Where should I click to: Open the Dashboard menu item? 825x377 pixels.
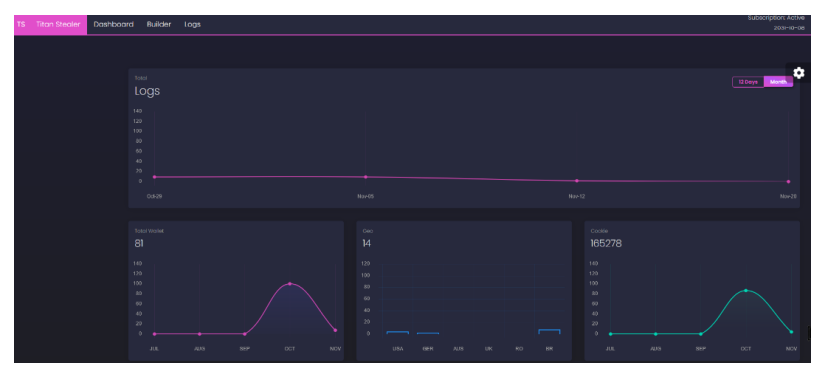pos(114,24)
